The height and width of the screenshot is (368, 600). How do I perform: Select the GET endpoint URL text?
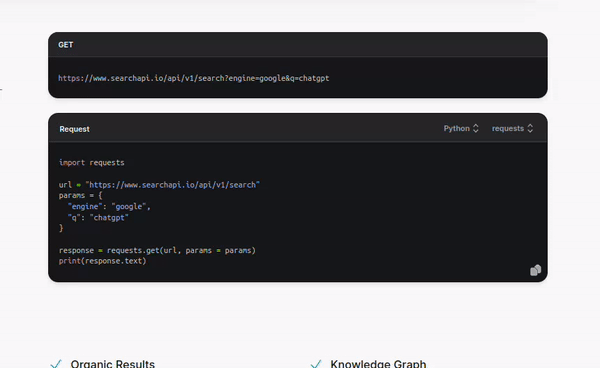click(194, 78)
